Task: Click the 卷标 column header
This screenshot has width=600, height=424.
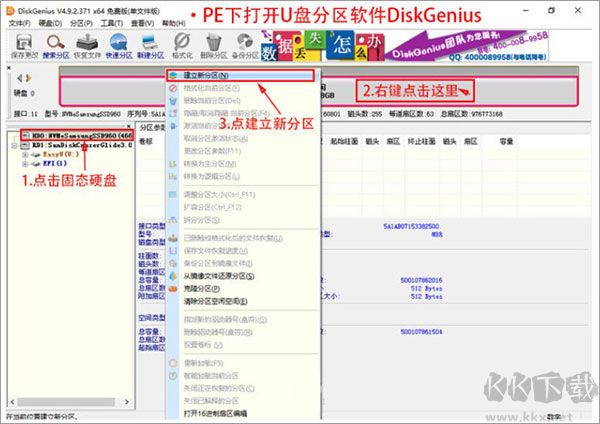Action: coord(146,142)
